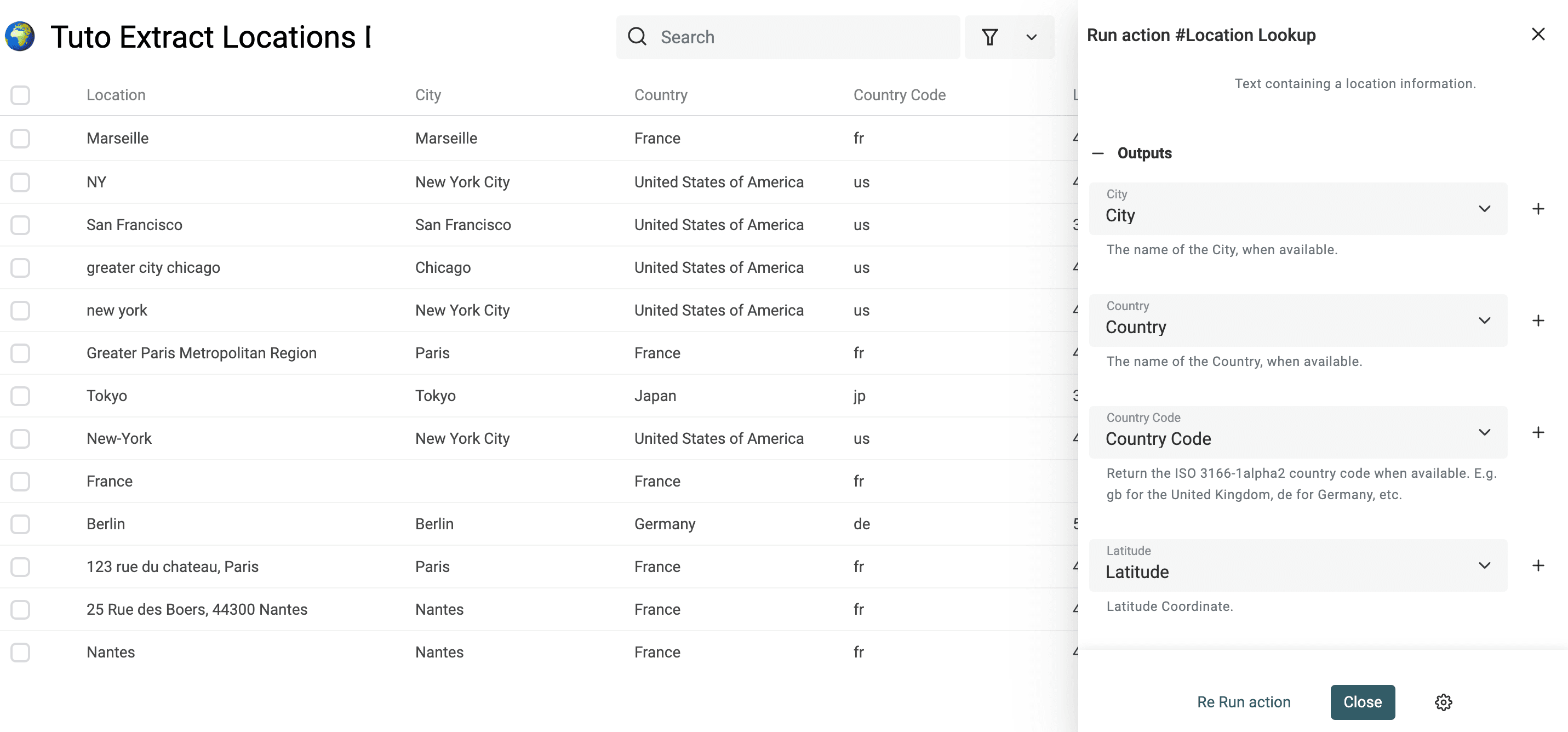The image size is (1568, 732).
Task: Click the globe icon beside the title
Action: [x=20, y=37]
